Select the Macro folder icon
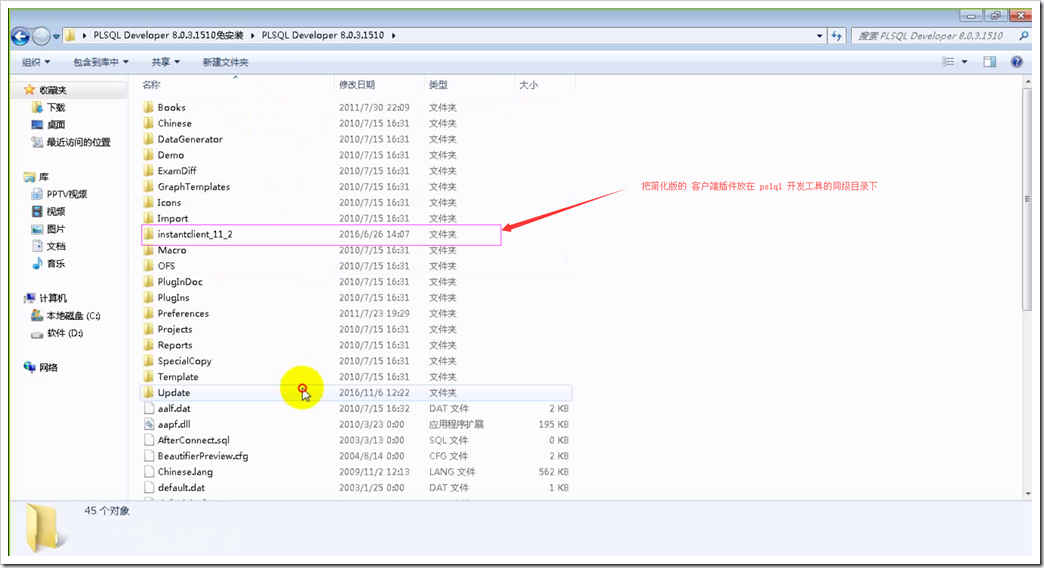 pyautogui.click(x=148, y=250)
